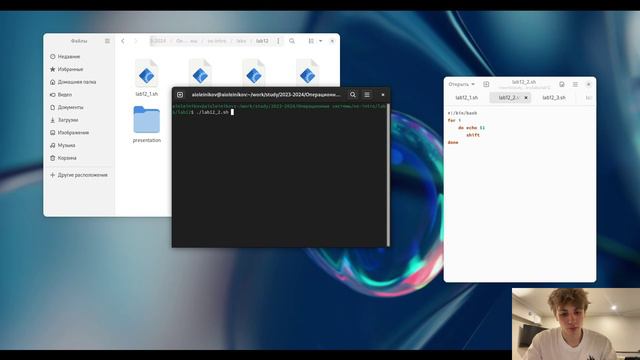Toggle Files view mode icon
This screenshot has width=640, height=360.
pyautogui.click(x=311, y=41)
